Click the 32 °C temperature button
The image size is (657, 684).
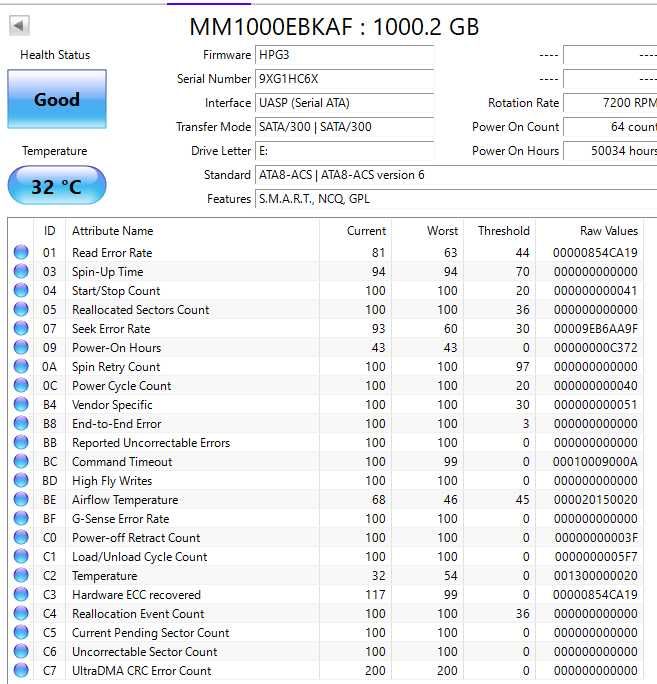(57, 186)
